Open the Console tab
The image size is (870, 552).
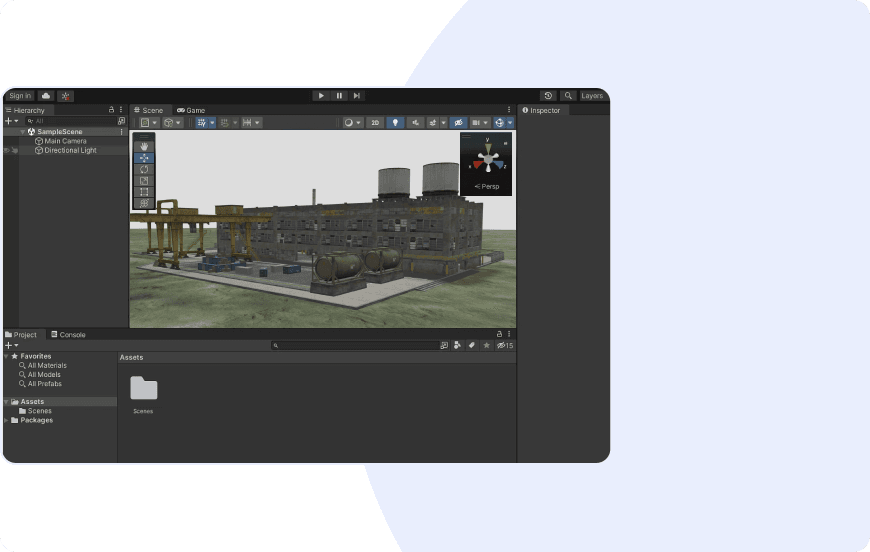(x=68, y=335)
